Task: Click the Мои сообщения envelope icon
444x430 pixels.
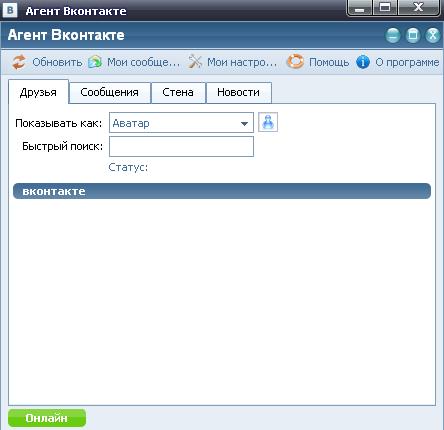Action: pyautogui.click(x=95, y=62)
